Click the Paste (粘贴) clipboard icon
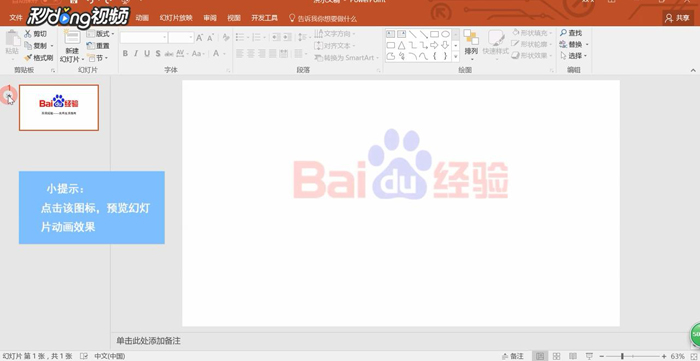 click(x=12, y=39)
